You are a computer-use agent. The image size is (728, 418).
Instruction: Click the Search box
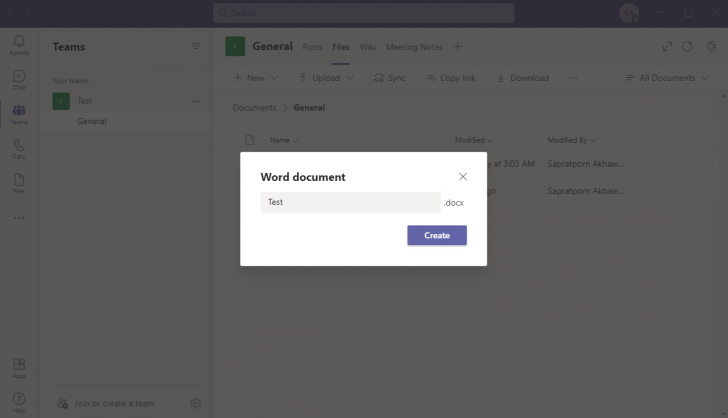click(364, 13)
